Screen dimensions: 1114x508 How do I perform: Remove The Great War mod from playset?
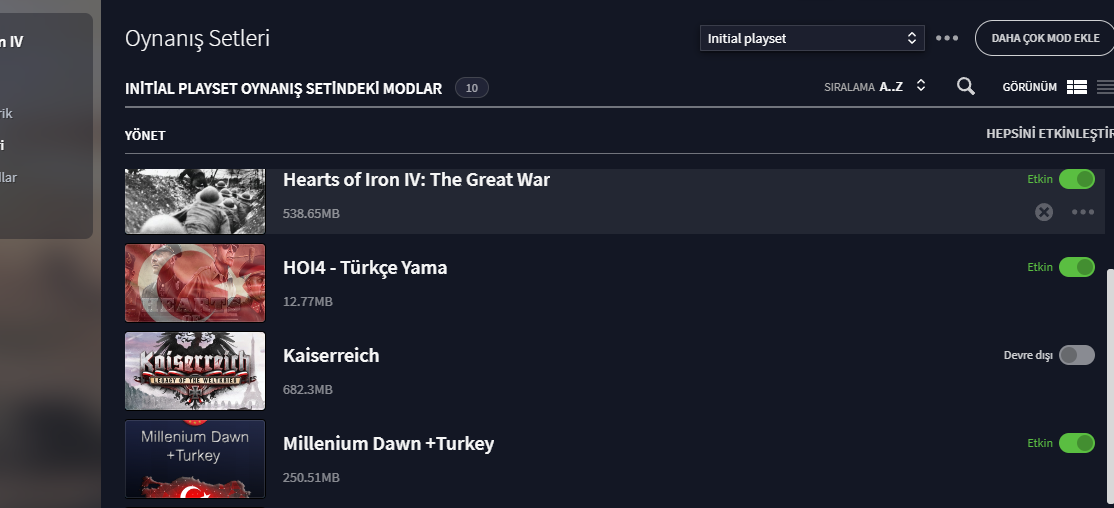[x=1044, y=212]
